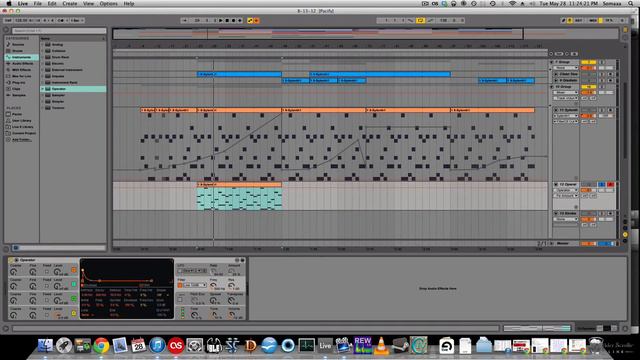The height and width of the screenshot is (360, 640).
Task: Click the Tap tempo button
Action: [8, 20]
